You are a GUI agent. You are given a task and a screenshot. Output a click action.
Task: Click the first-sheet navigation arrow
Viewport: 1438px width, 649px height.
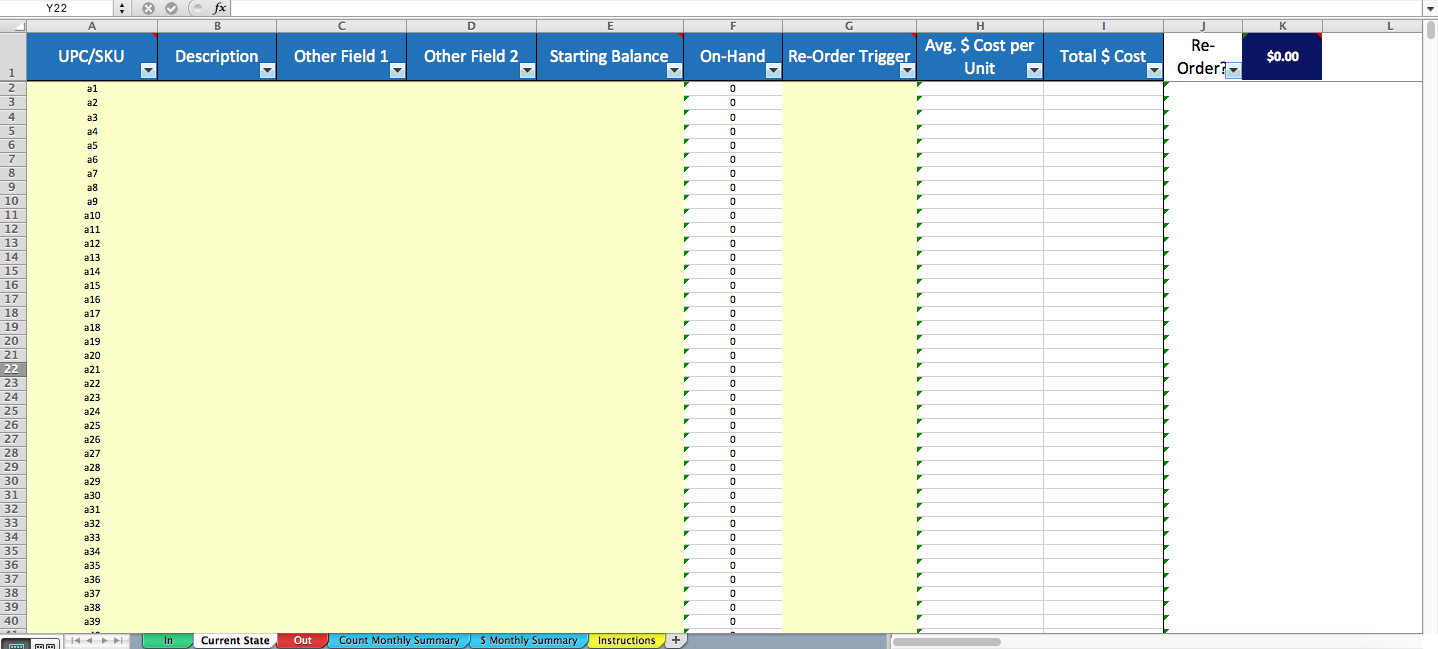[x=75, y=641]
